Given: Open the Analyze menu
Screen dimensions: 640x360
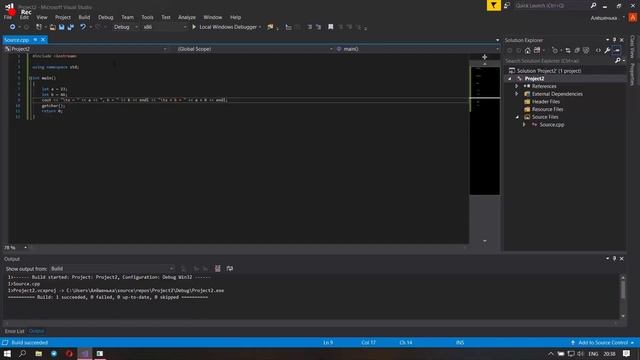Looking at the screenshot, I should 187,18.
